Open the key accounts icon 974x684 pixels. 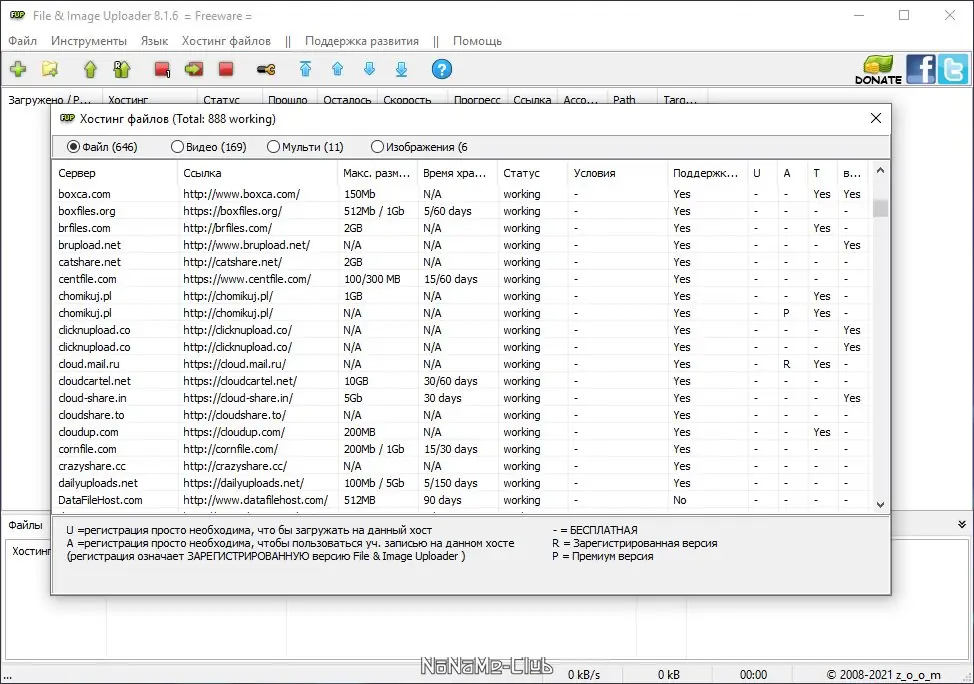tap(265, 69)
